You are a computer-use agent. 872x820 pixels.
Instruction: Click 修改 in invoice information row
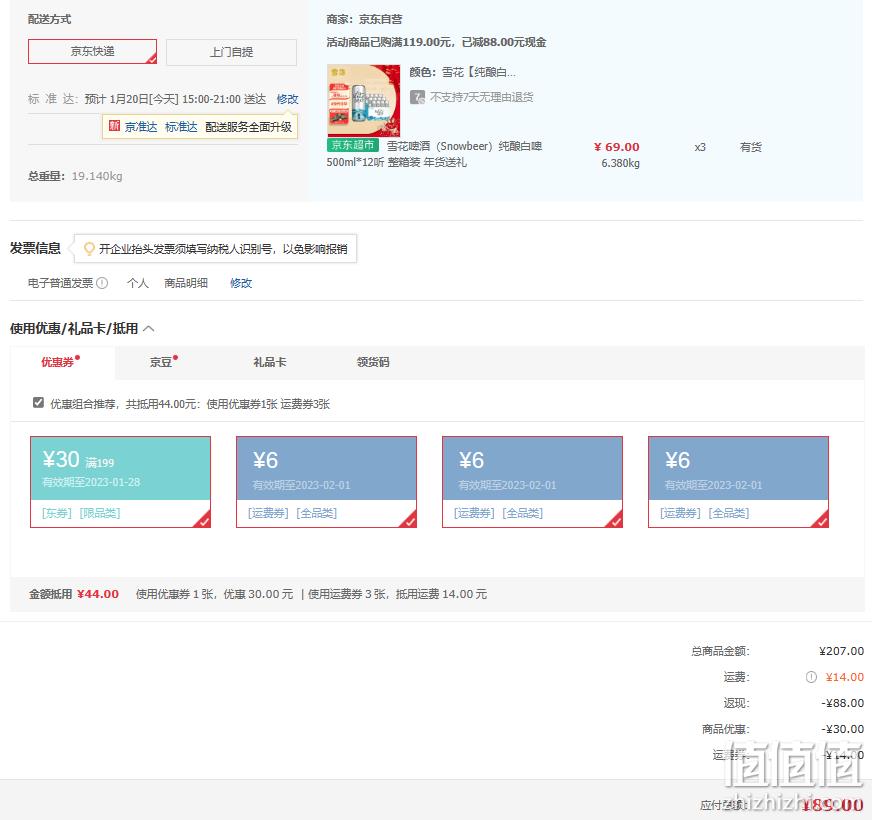[x=241, y=283]
